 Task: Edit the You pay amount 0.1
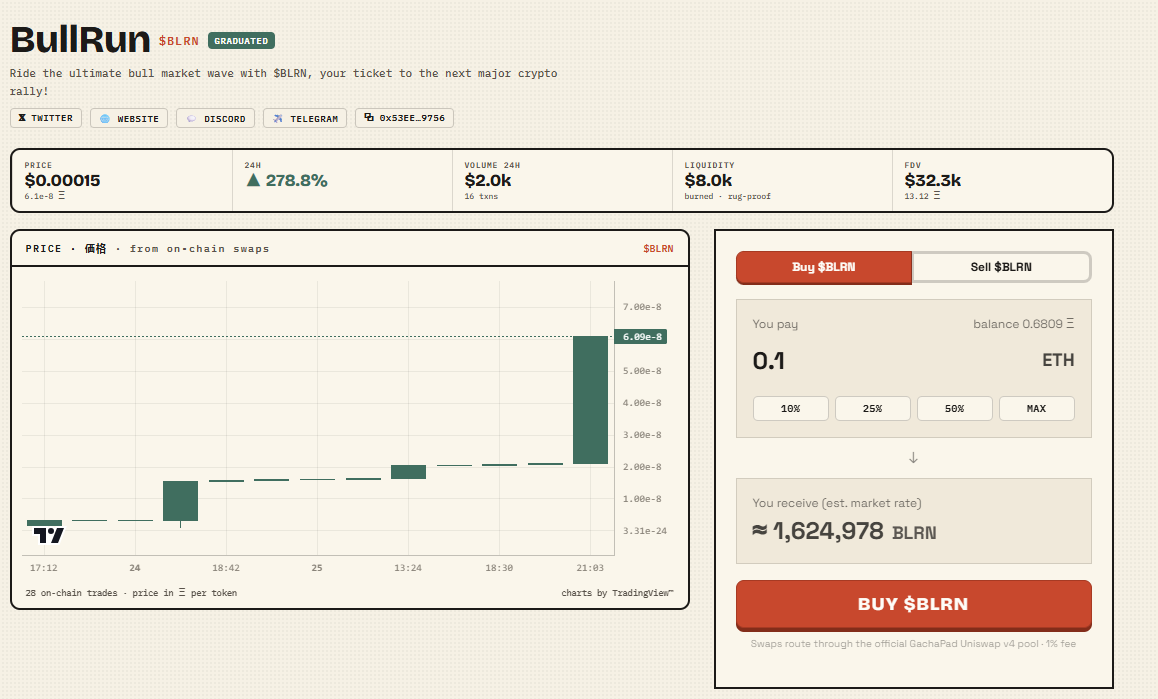pos(769,361)
